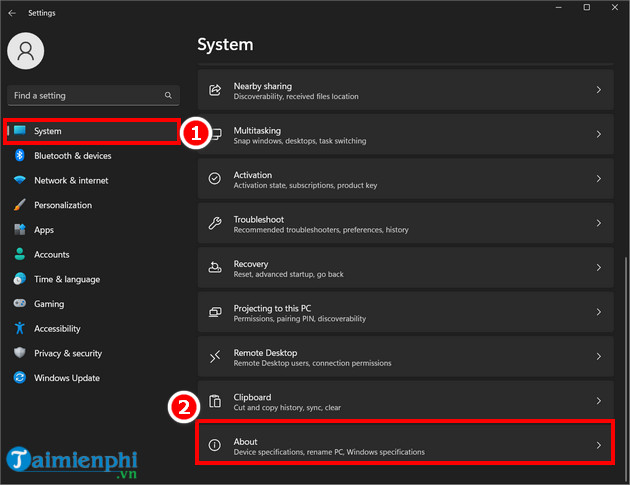Open About via its right chevron
The image size is (630, 485).
click(x=599, y=445)
